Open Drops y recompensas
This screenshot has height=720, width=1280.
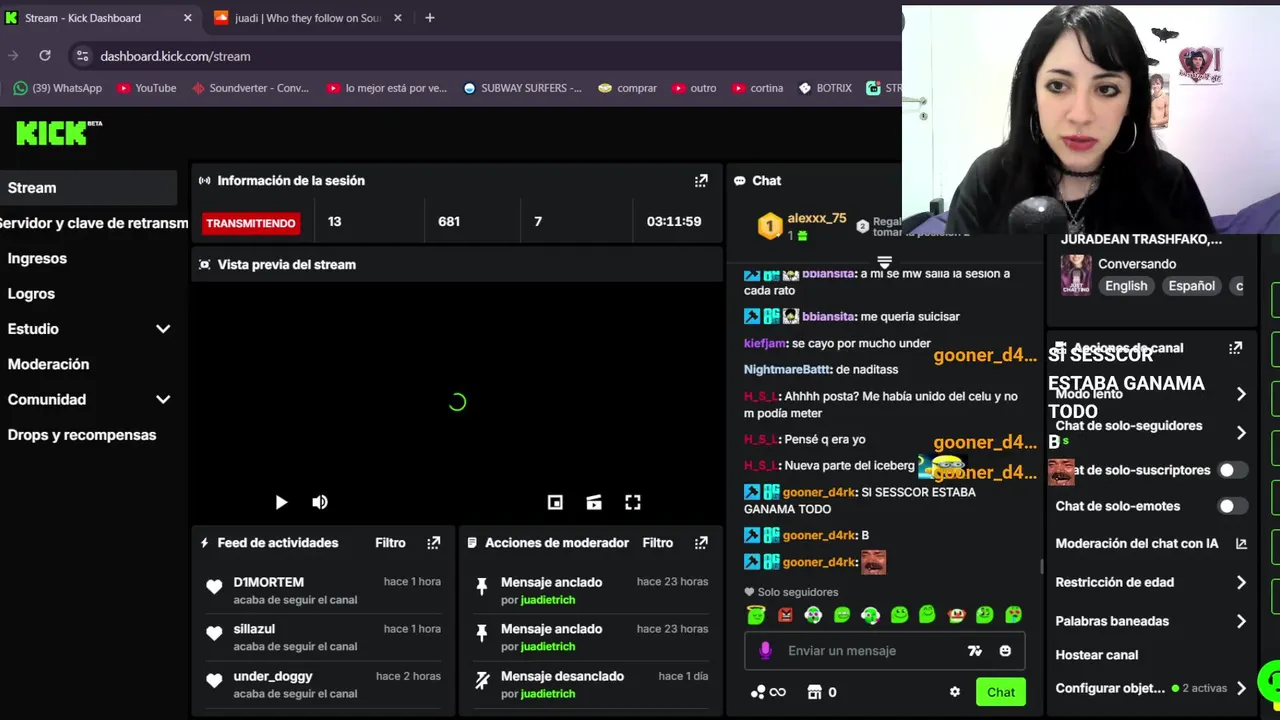click(82, 435)
